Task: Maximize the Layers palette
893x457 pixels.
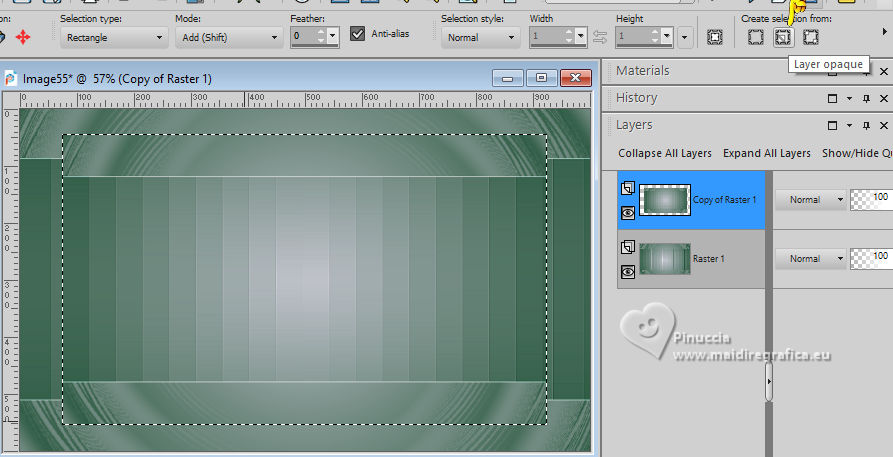Action: point(832,125)
